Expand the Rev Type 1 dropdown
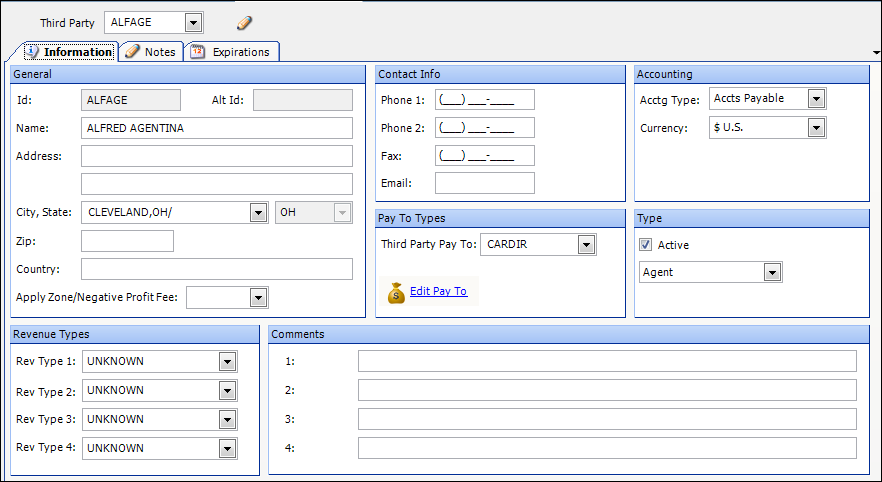 228,362
